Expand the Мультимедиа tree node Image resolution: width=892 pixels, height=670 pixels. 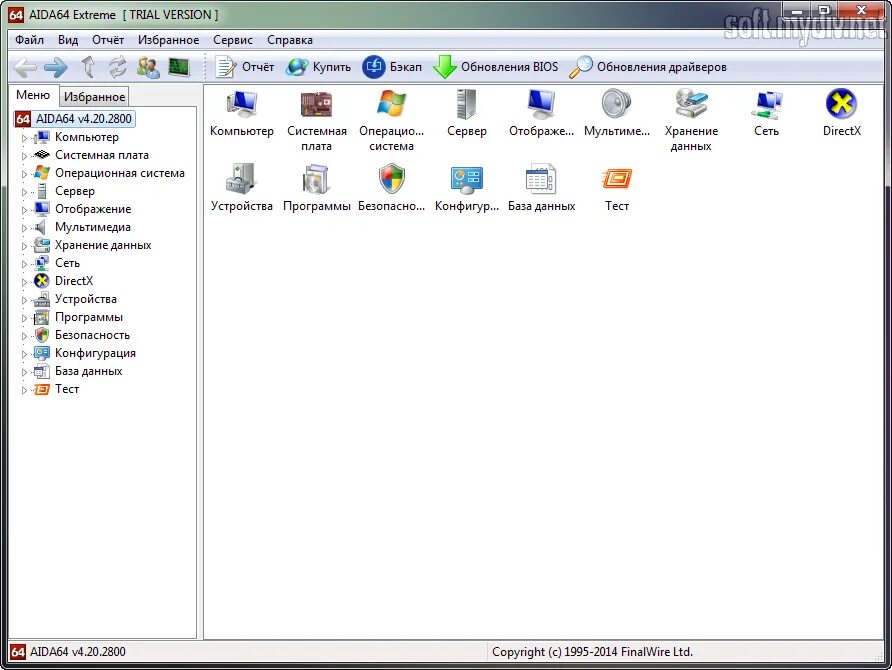[24, 228]
